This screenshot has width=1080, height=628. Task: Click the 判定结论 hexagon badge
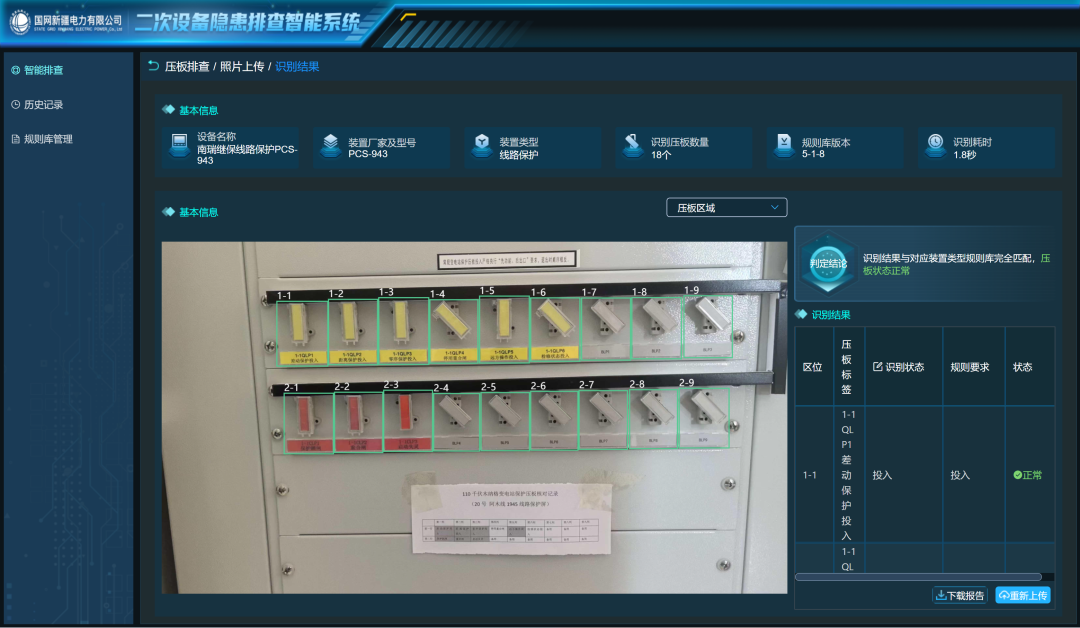pos(828,264)
